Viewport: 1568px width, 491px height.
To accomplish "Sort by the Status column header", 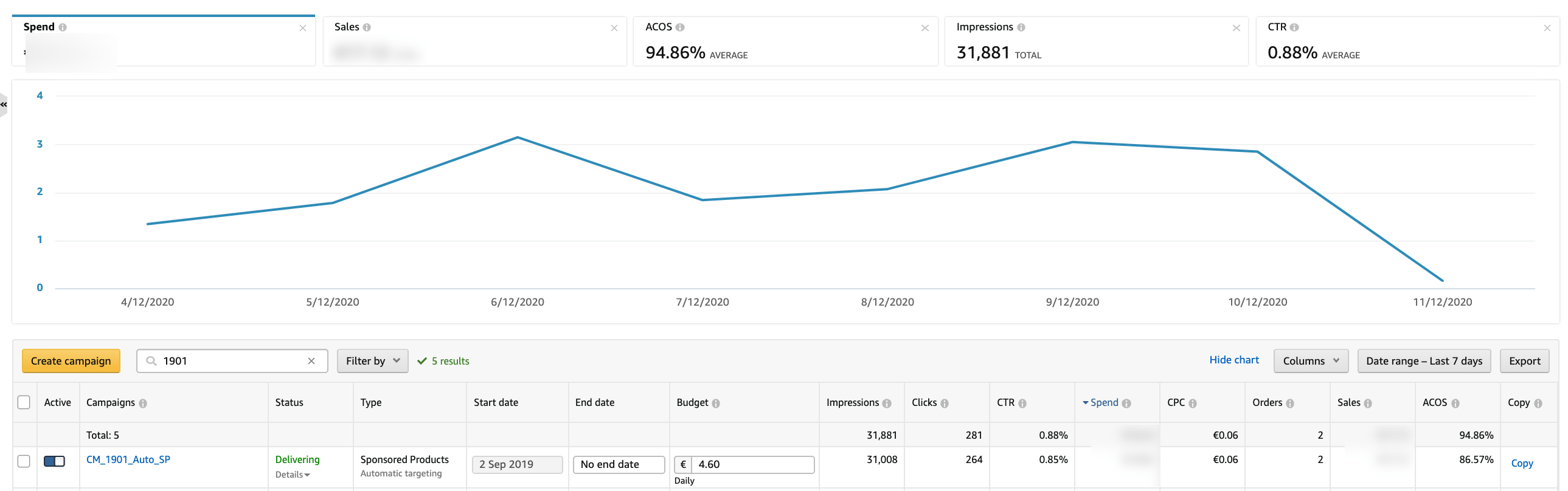I will [x=289, y=403].
